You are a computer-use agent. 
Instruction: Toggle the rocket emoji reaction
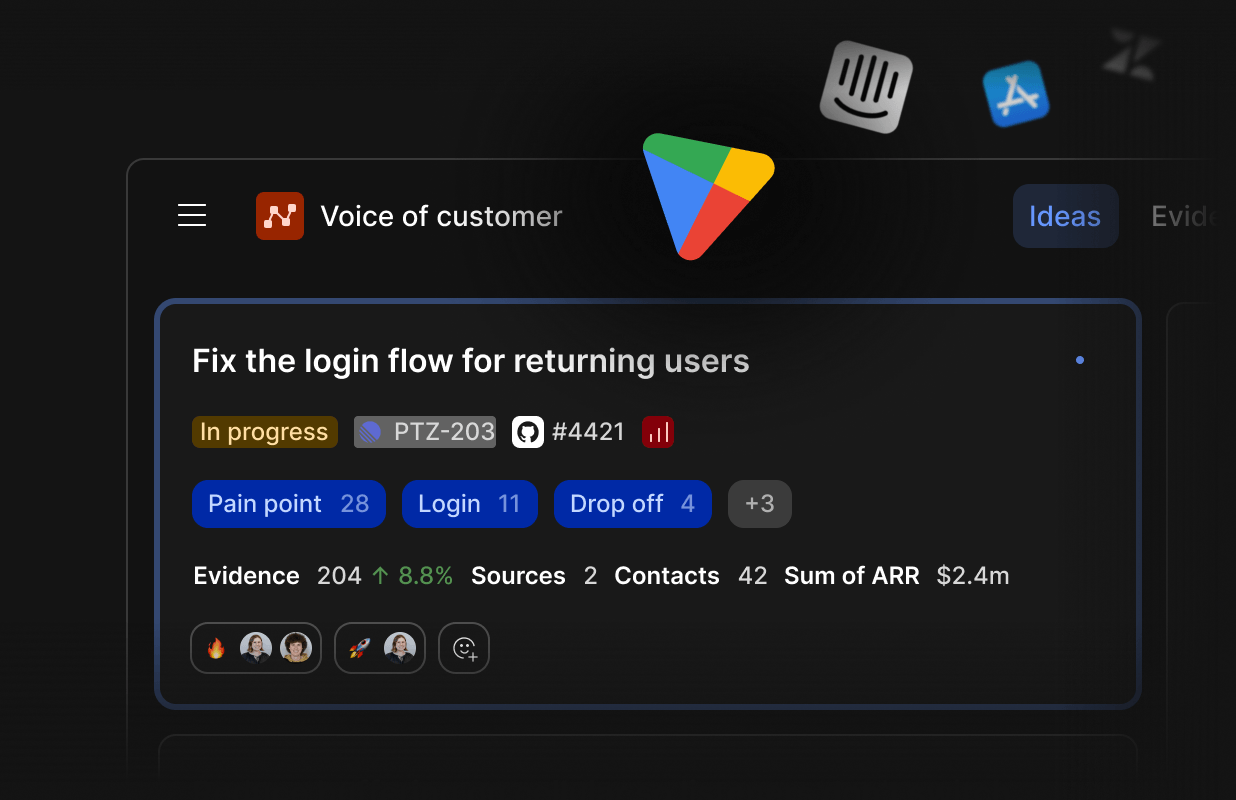pyautogui.click(x=359, y=649)
